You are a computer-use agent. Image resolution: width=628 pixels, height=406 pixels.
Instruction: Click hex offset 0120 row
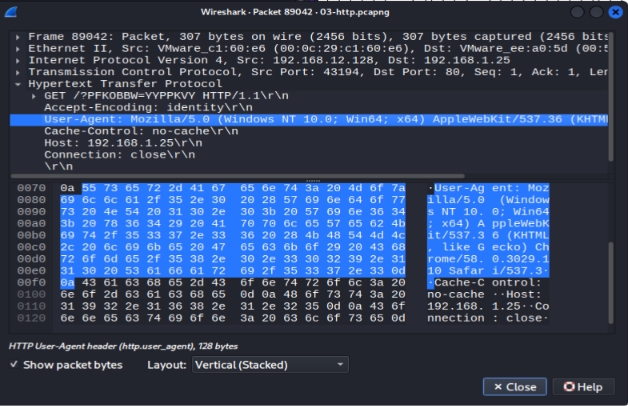[x=31, y=318]
